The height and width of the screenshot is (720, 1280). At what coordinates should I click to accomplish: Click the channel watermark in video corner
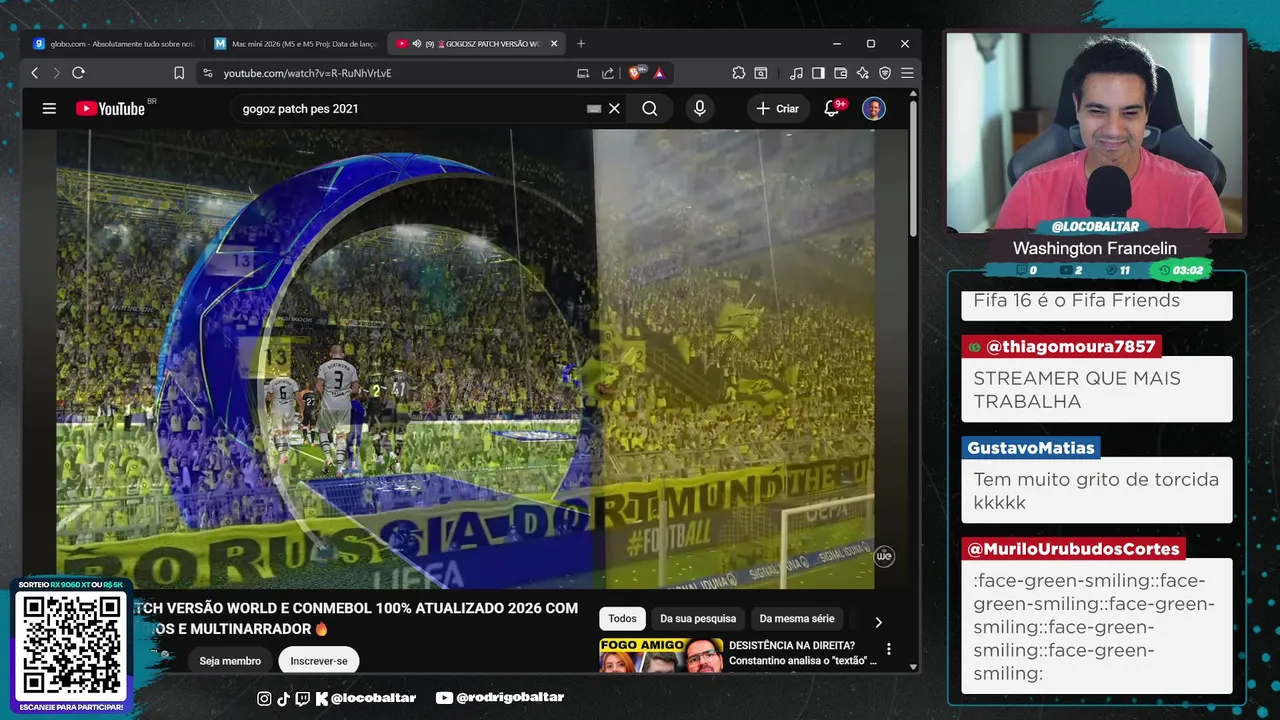coord(884,556)
